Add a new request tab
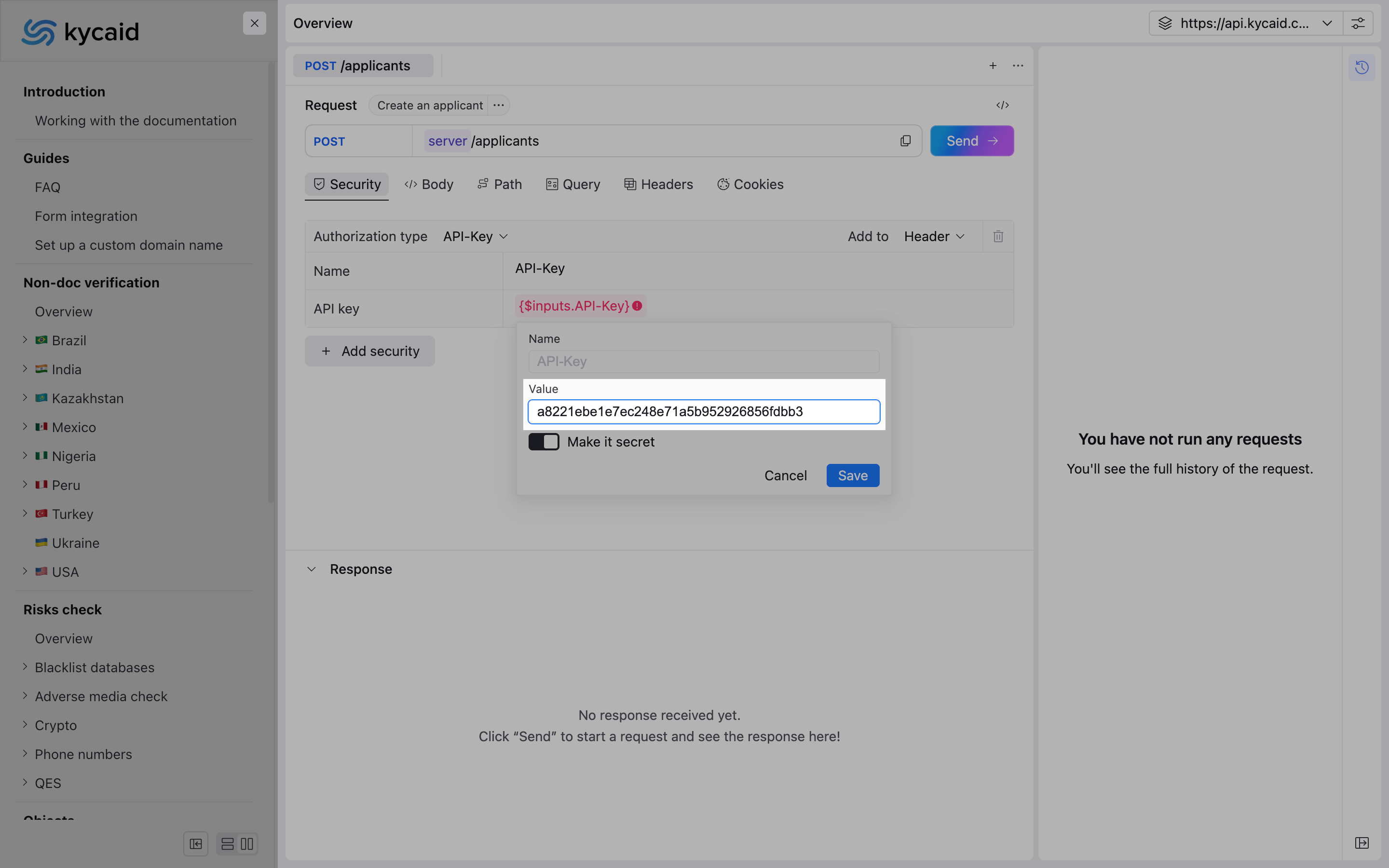This screenshot has height=868, width=1389. pyautogui.click(x=993, y=66)
